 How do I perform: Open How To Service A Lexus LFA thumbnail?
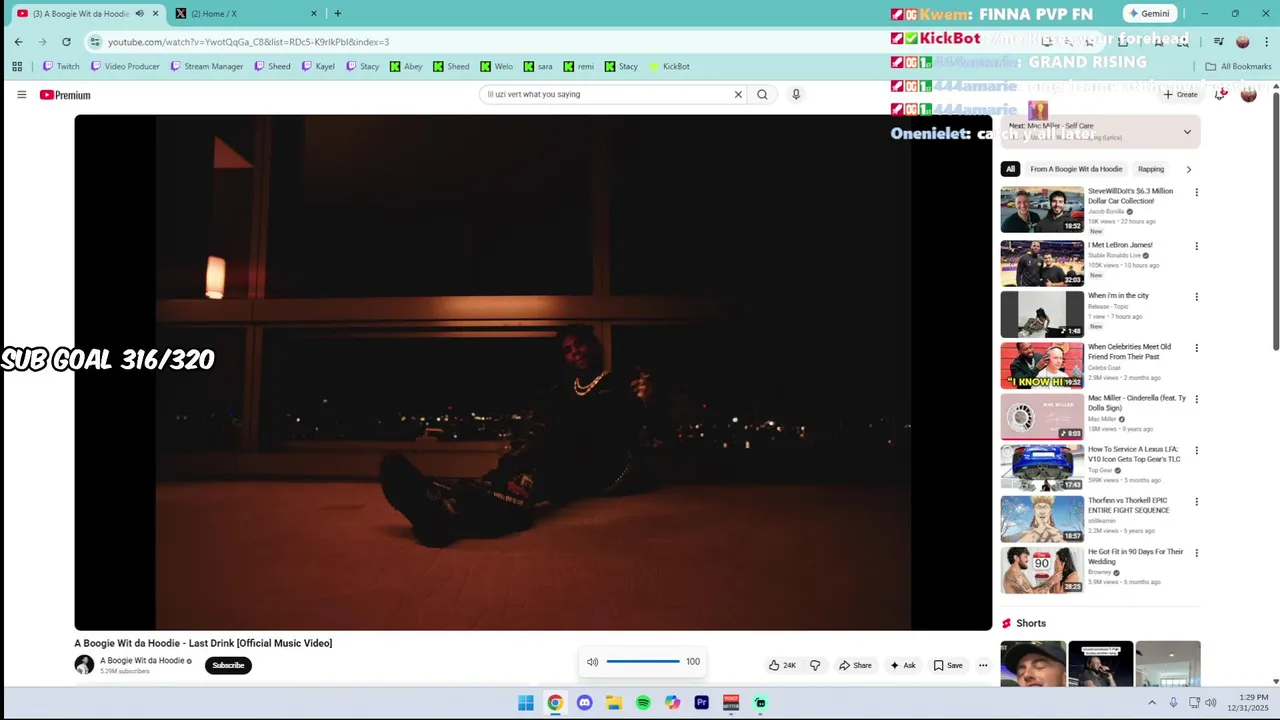tap(1042, 466)
